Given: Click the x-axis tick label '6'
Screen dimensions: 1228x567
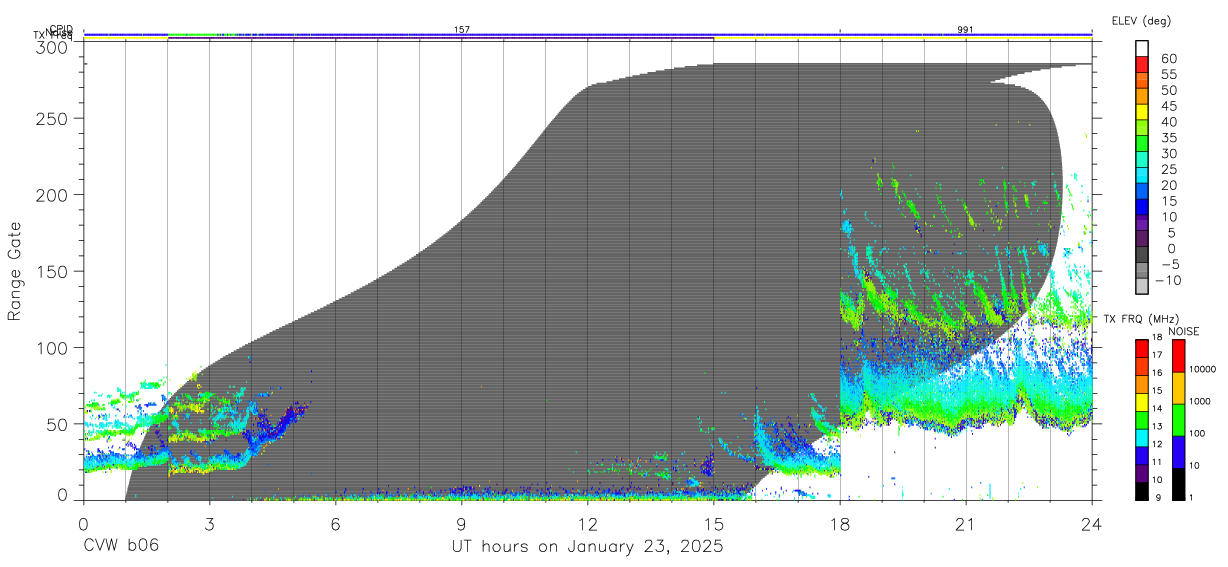Looking at the screenshot, I should (x=335, y=523).
